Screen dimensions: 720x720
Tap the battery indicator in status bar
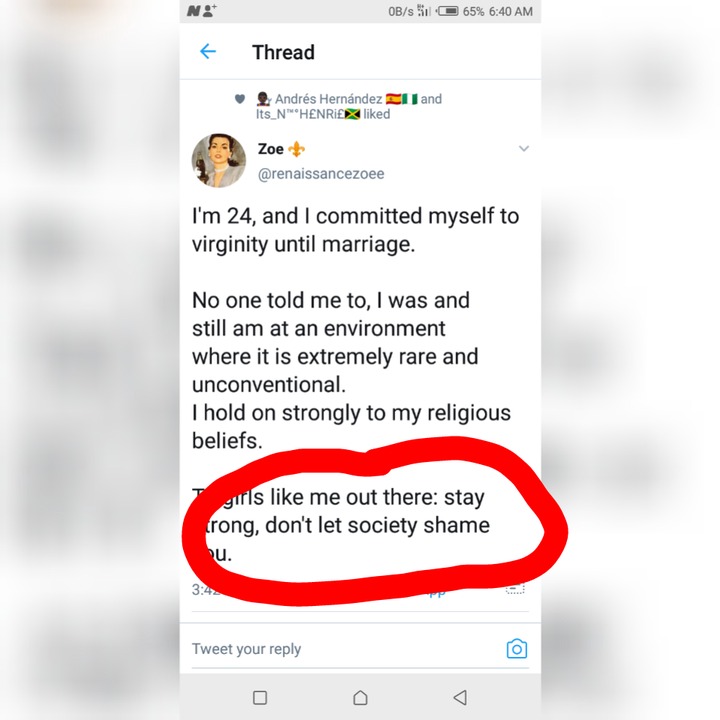pos(447,11)
